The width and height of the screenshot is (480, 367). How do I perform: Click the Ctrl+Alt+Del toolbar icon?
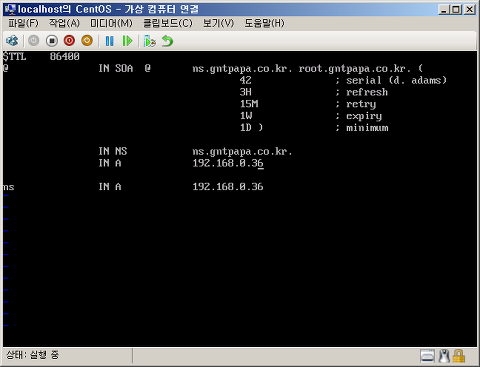point(12,41)
